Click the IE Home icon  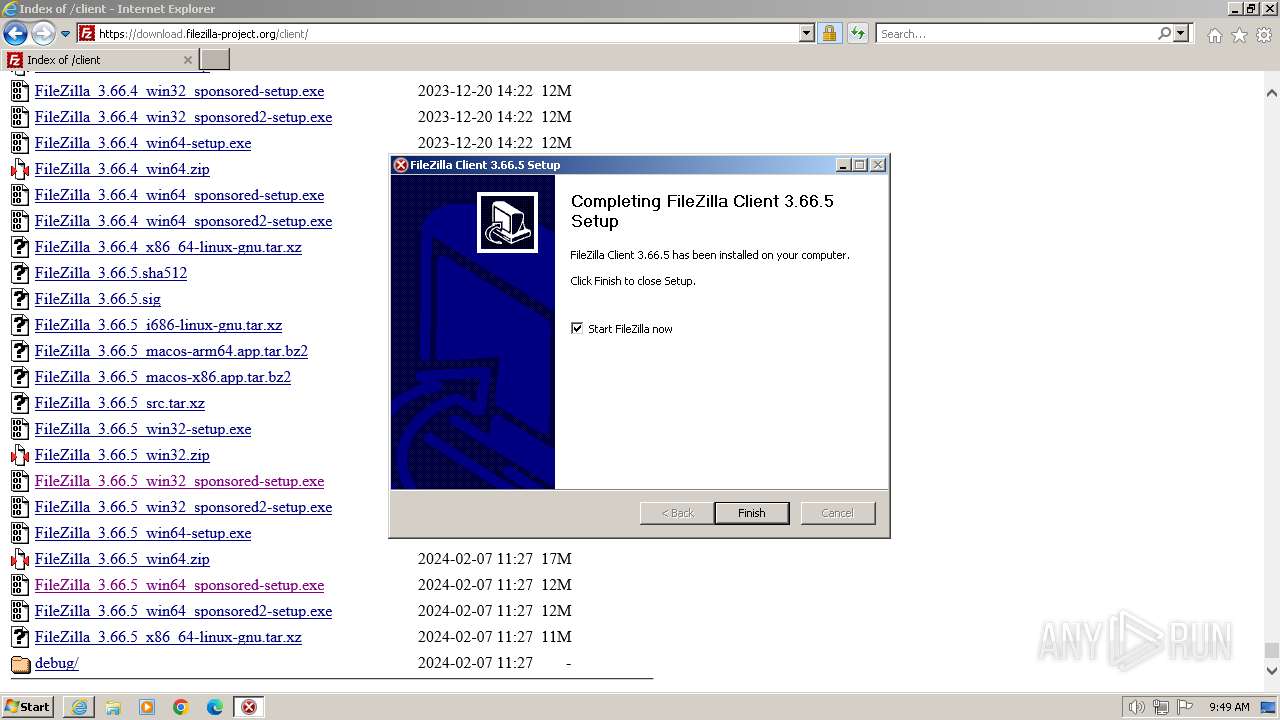(x=1214, y=35)
